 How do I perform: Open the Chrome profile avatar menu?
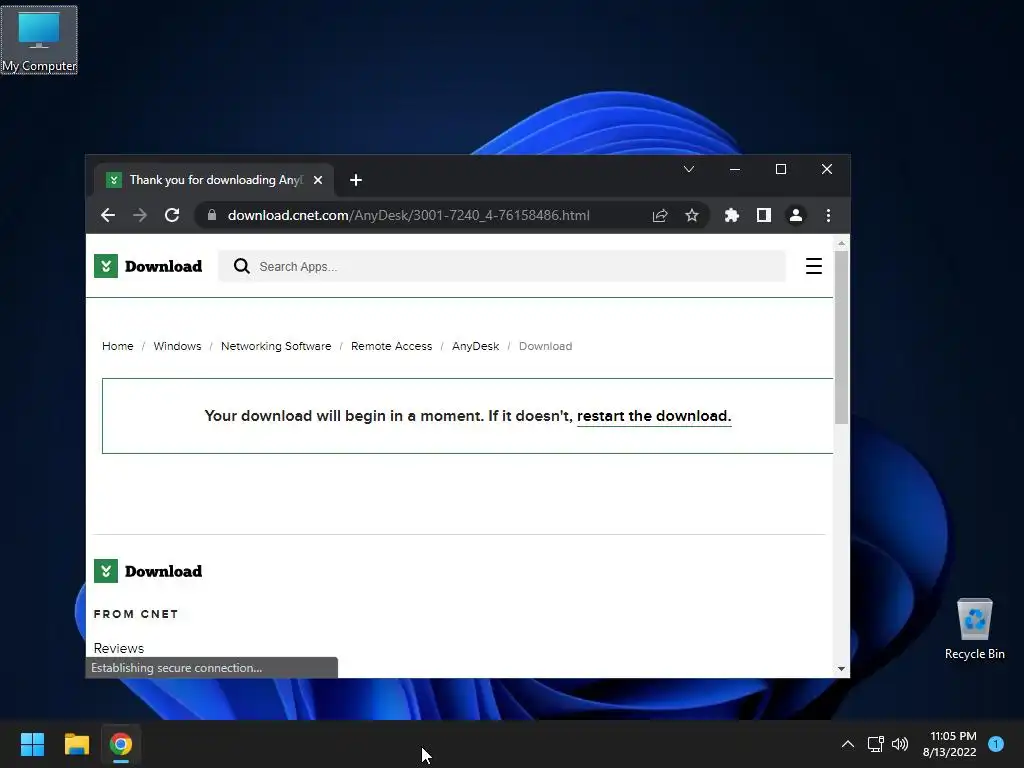tap(795, 216)
